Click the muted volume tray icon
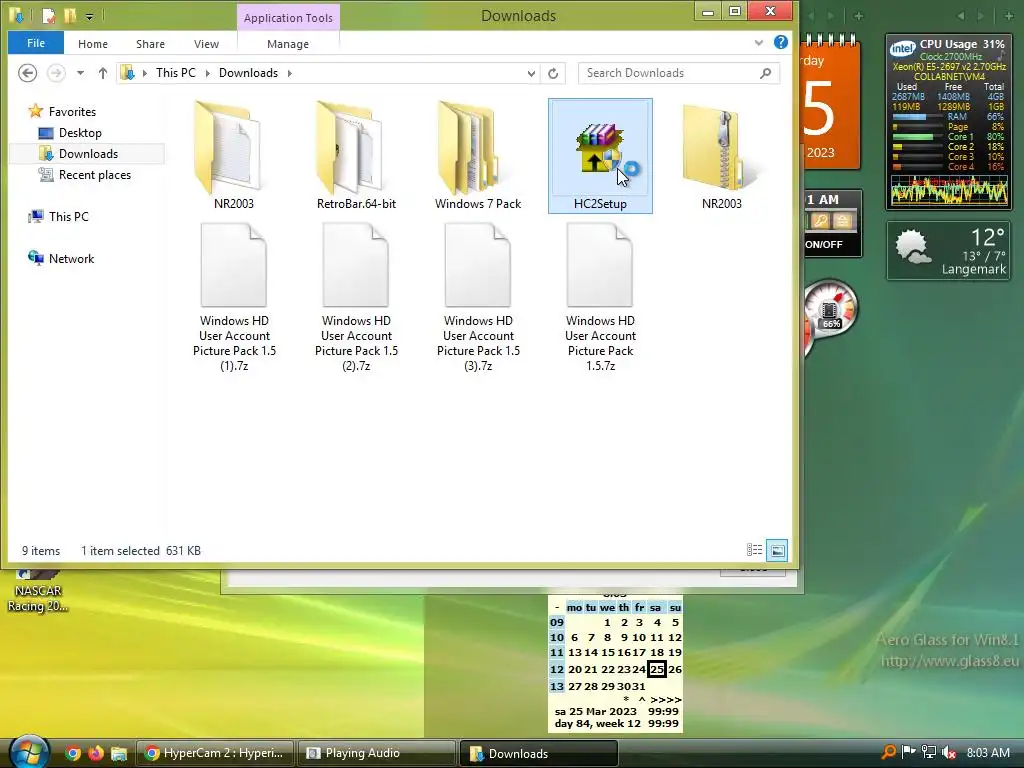The image size is (1024, 768). 949,752
